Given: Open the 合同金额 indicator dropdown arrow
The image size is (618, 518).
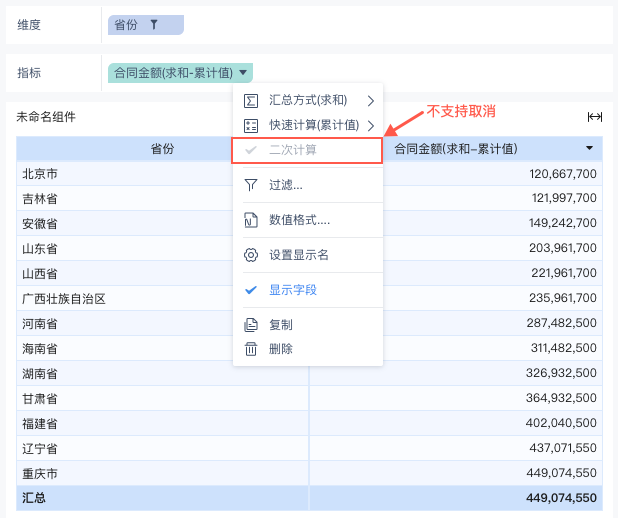Looking at the screenshot, I should (x=244, y=72).
